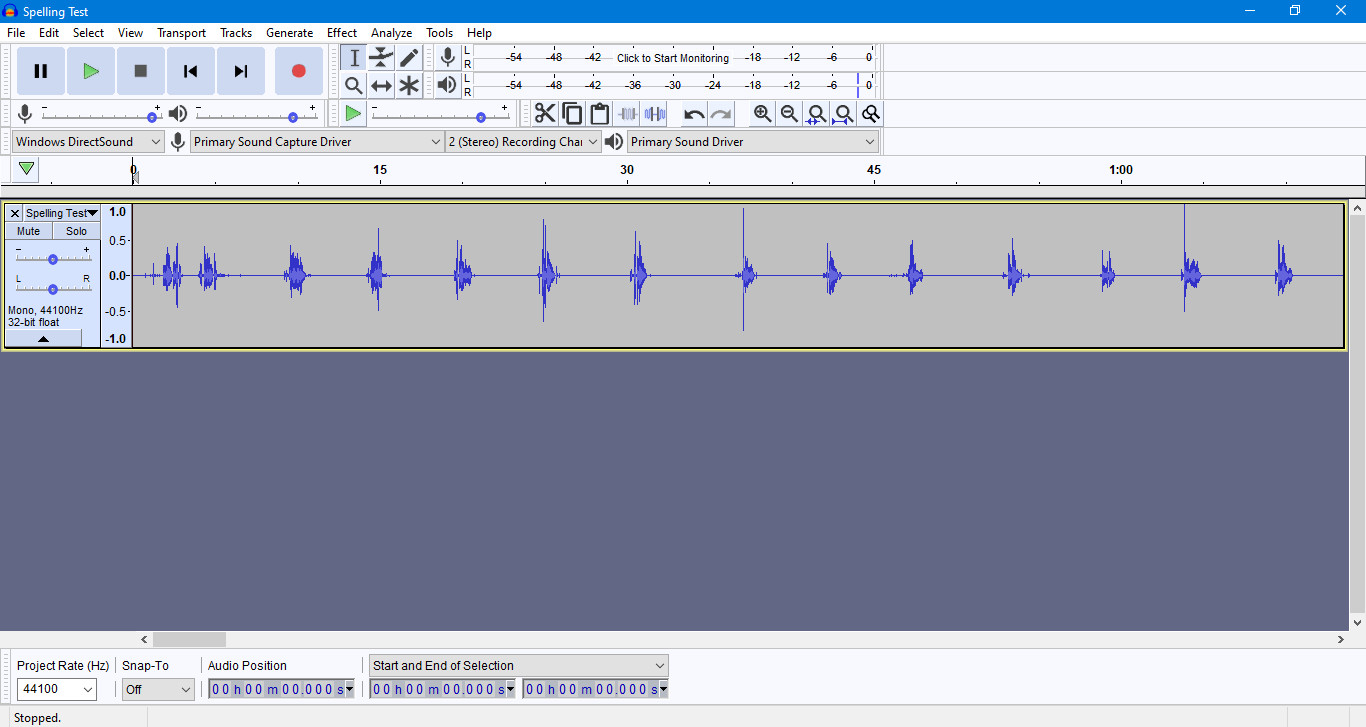The image size is (1366, 727).
Task: Choose the Zoom magnifier tool
Action: [353, 86]
